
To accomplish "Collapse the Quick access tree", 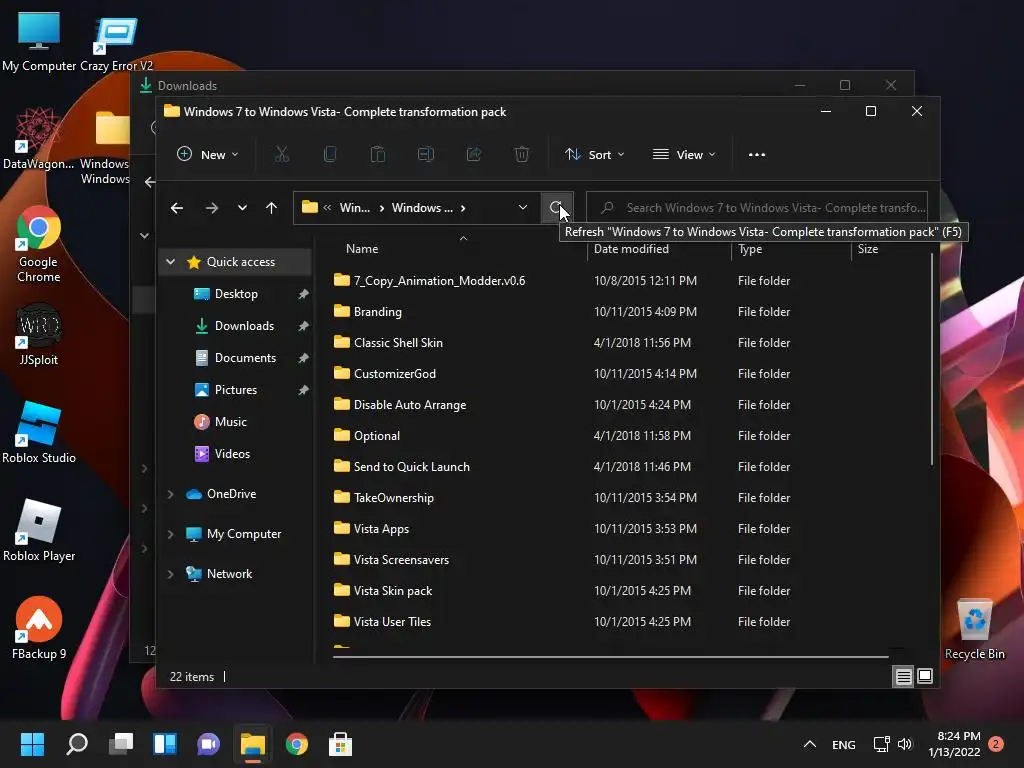I will coord(170,262).
